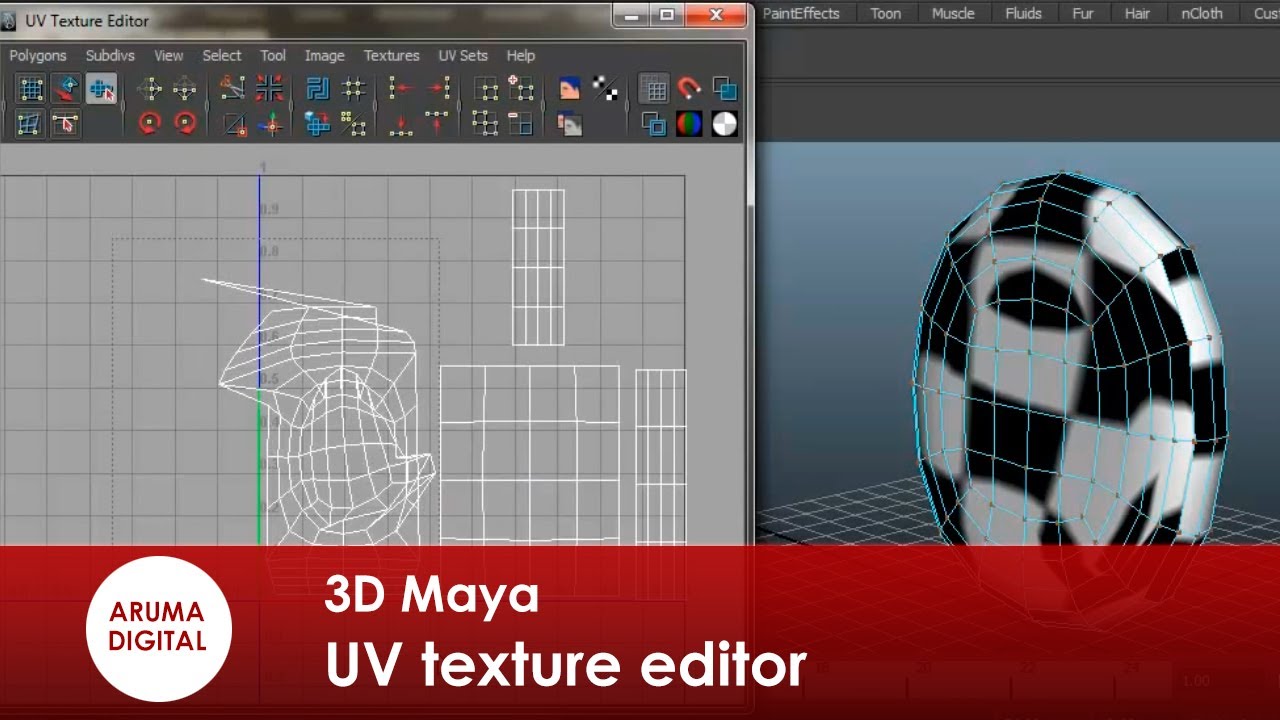
Task: Rotate selected UVs counterclockwise
Action: pos(150,124)
